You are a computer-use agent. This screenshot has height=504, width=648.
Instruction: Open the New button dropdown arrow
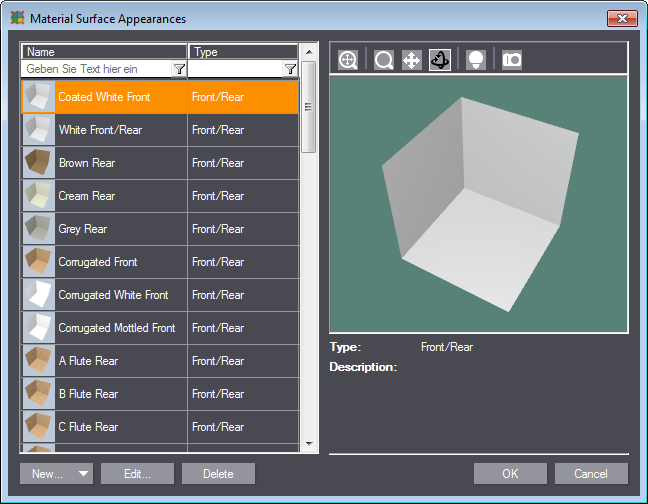[83, 474]
